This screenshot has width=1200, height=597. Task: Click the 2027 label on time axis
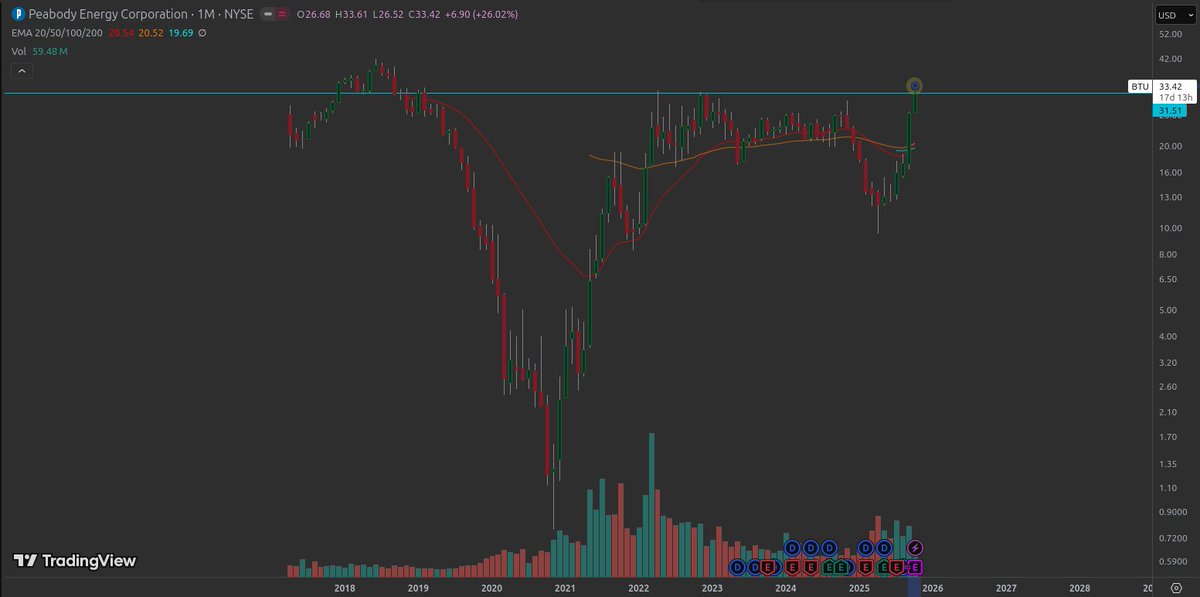pos(1006,589)
